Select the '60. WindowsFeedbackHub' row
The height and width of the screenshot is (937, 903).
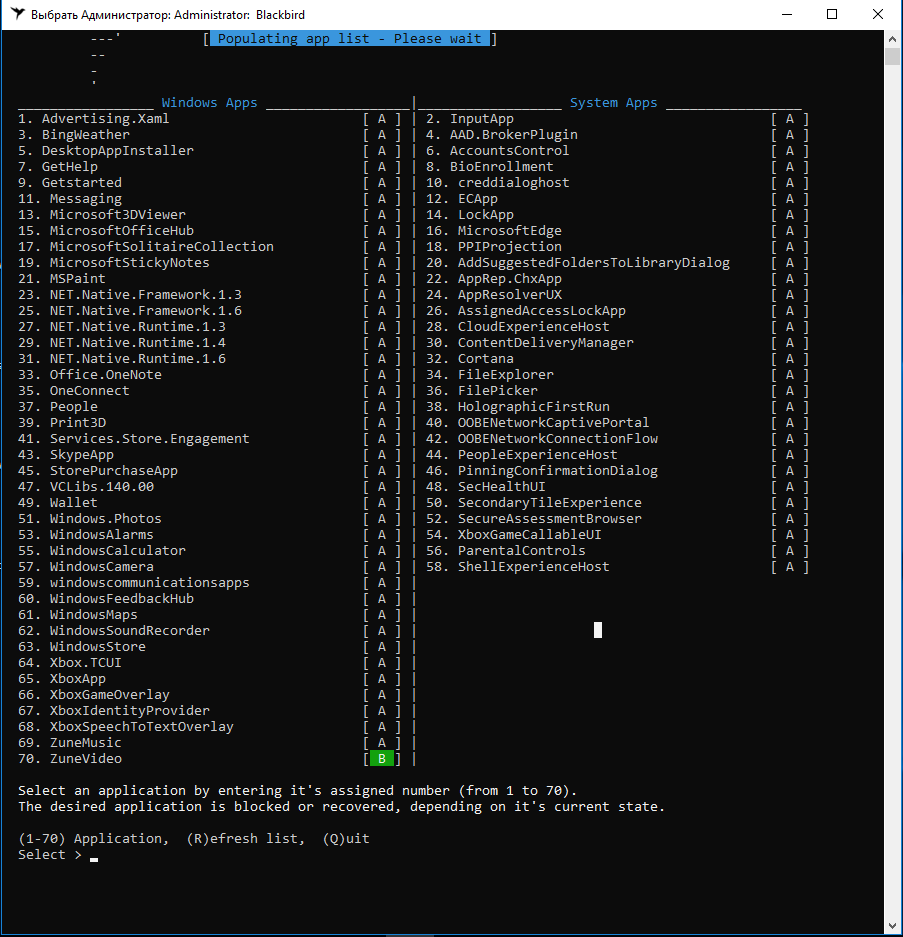pos(209,599)
